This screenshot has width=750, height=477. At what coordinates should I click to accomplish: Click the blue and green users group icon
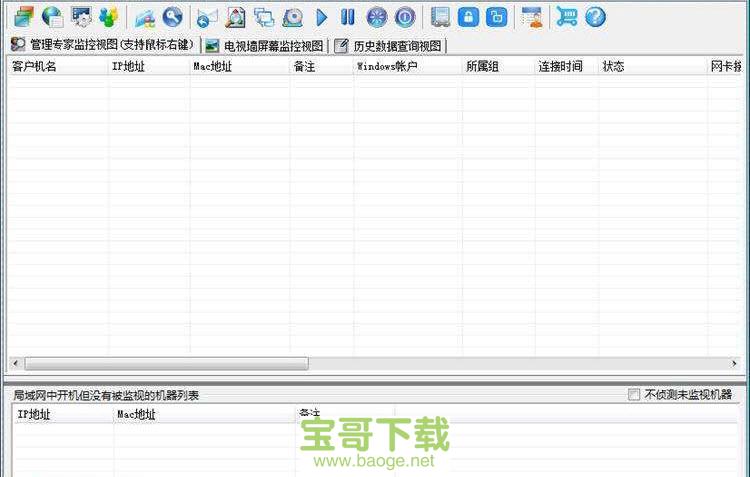[109, 17]
